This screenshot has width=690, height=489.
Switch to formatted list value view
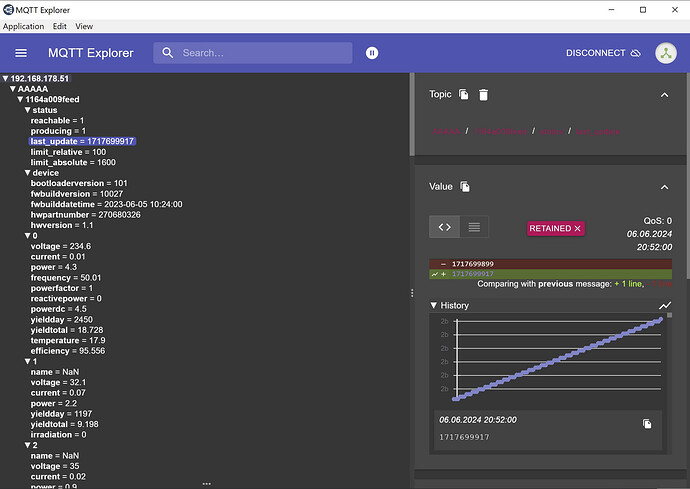(x=474, y=227)
